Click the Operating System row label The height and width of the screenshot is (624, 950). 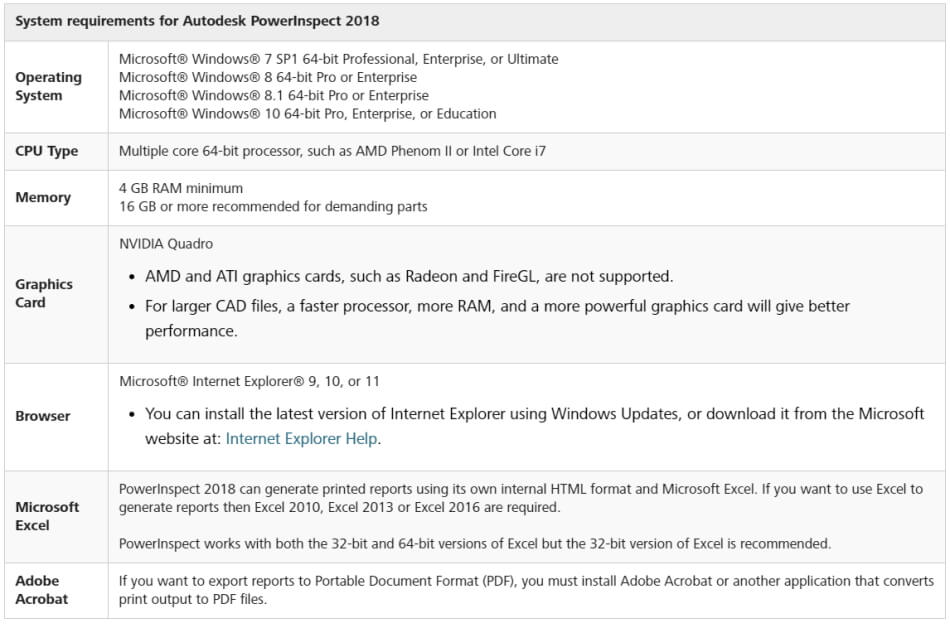tap(48, 87)
